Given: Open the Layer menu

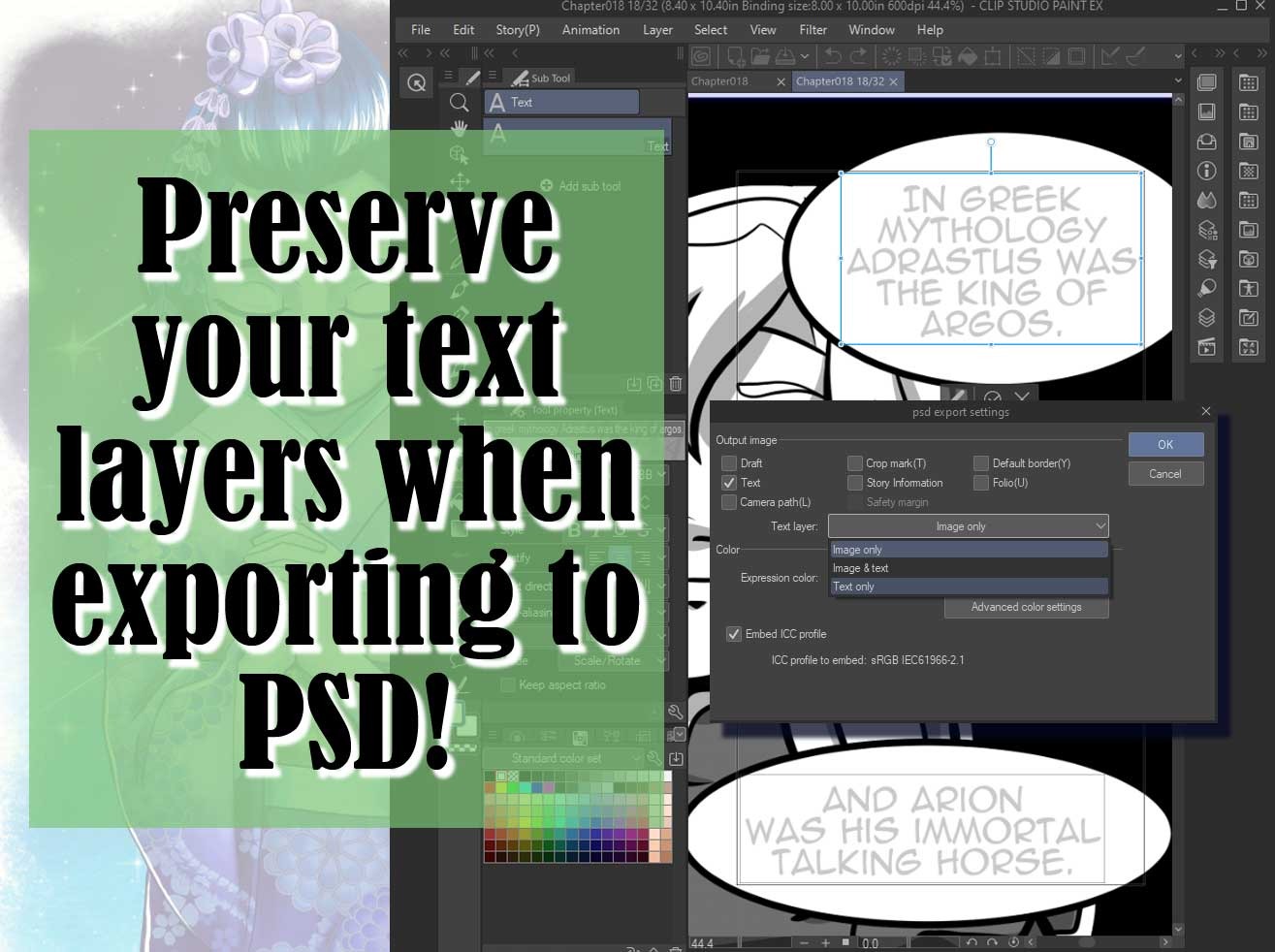Looking at the screenshot, I should tap(657, 30).
